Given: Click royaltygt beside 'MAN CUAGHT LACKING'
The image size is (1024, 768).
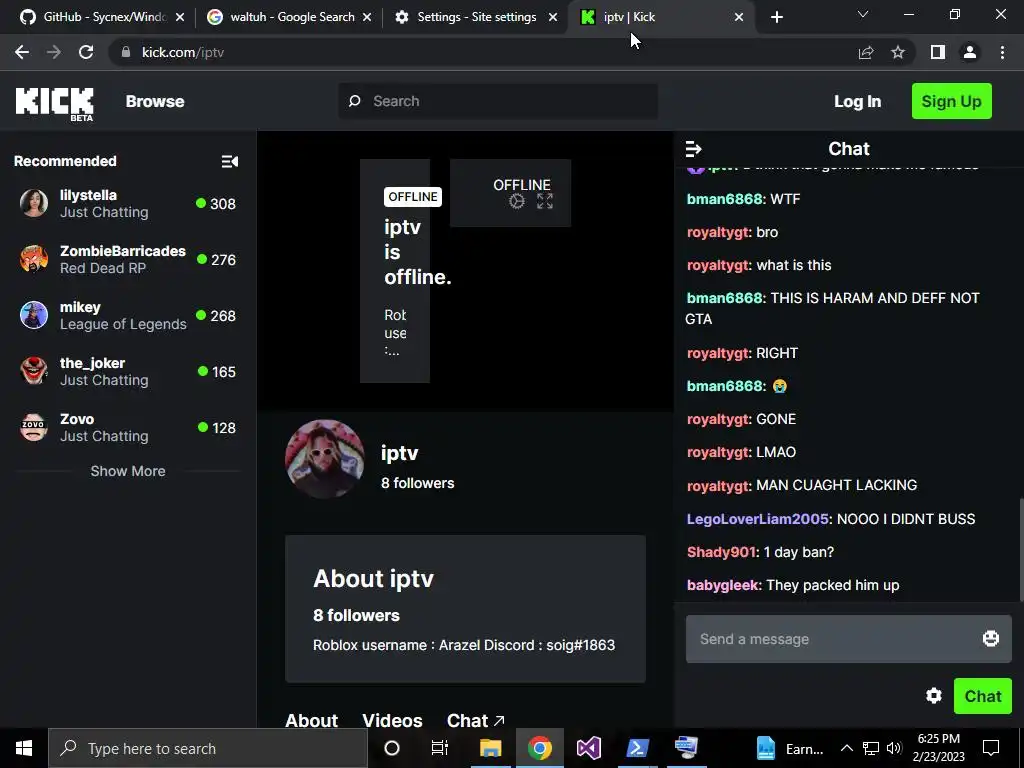Looking at the screenshot, I should tap(718, 486).
